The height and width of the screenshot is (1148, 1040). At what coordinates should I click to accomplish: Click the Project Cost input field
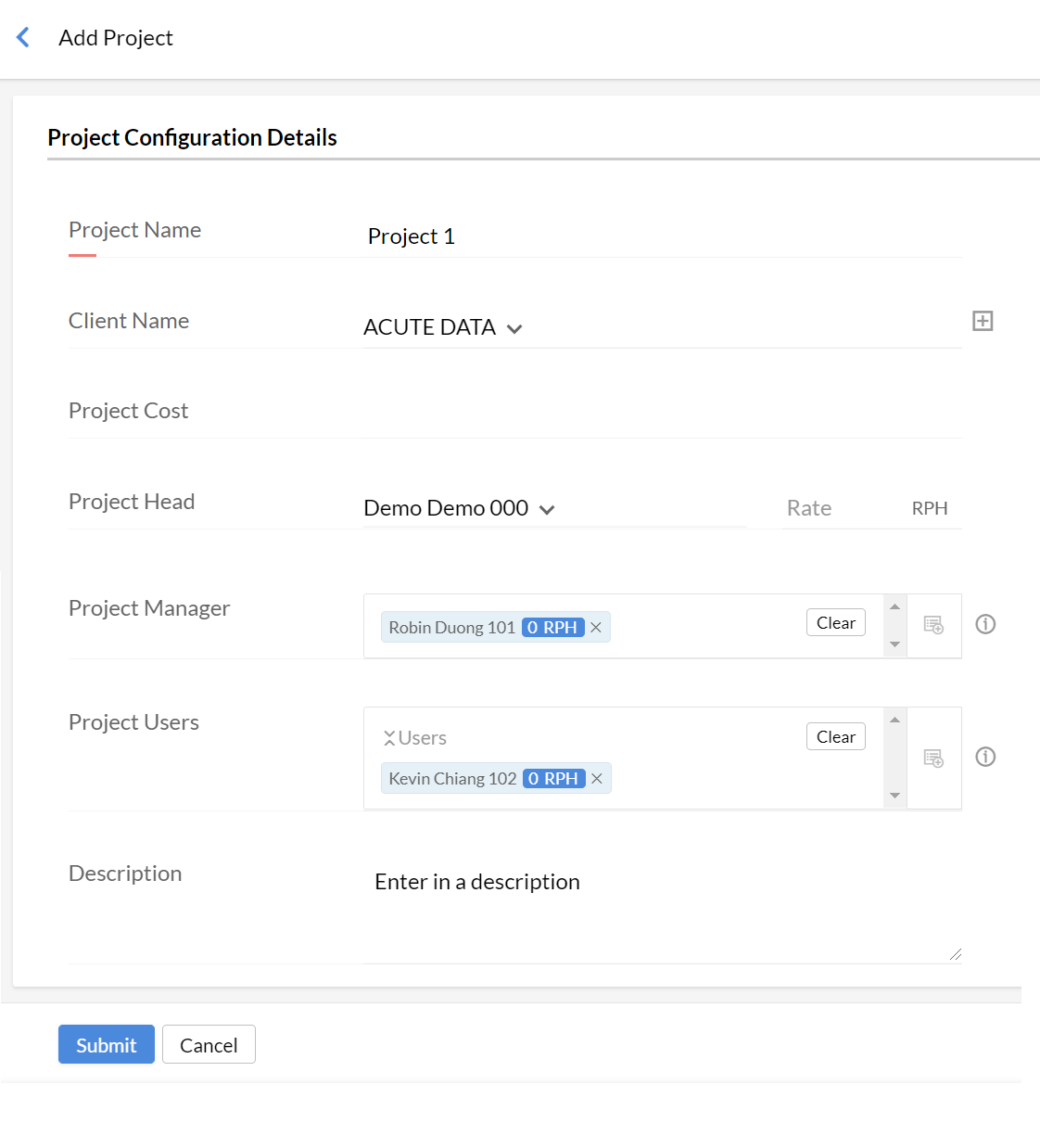click(x=662, y=412)
